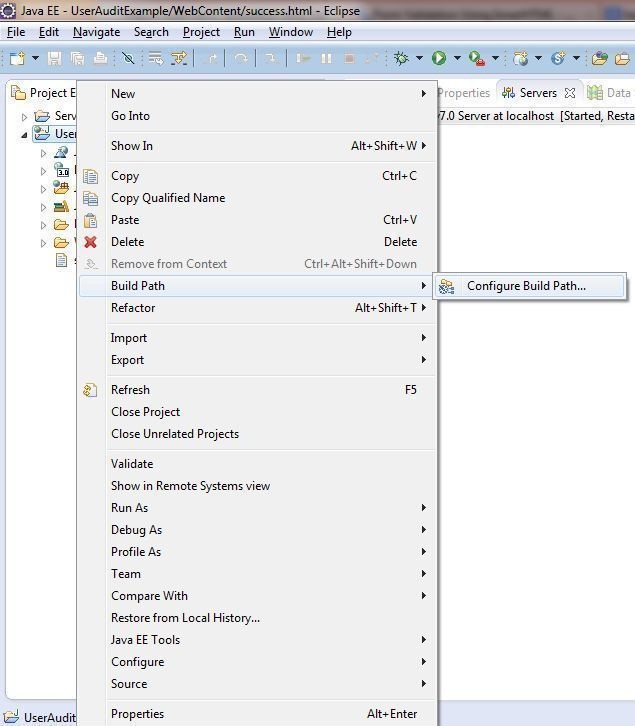Screen dimensions: 635x726
Task: Select Close Unrelated Projects
Action: coord(257,434)
